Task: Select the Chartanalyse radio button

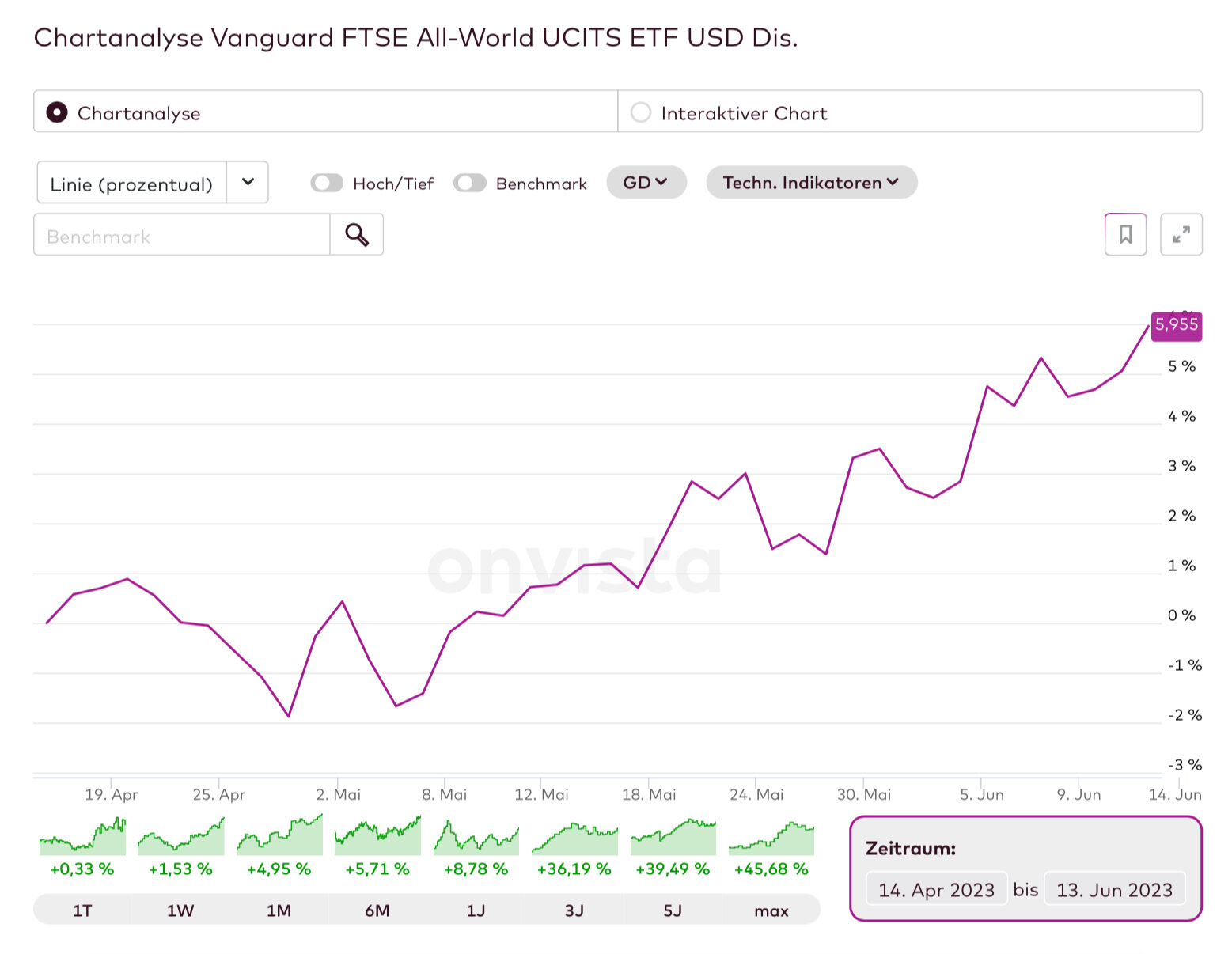Action: [57, 112]
